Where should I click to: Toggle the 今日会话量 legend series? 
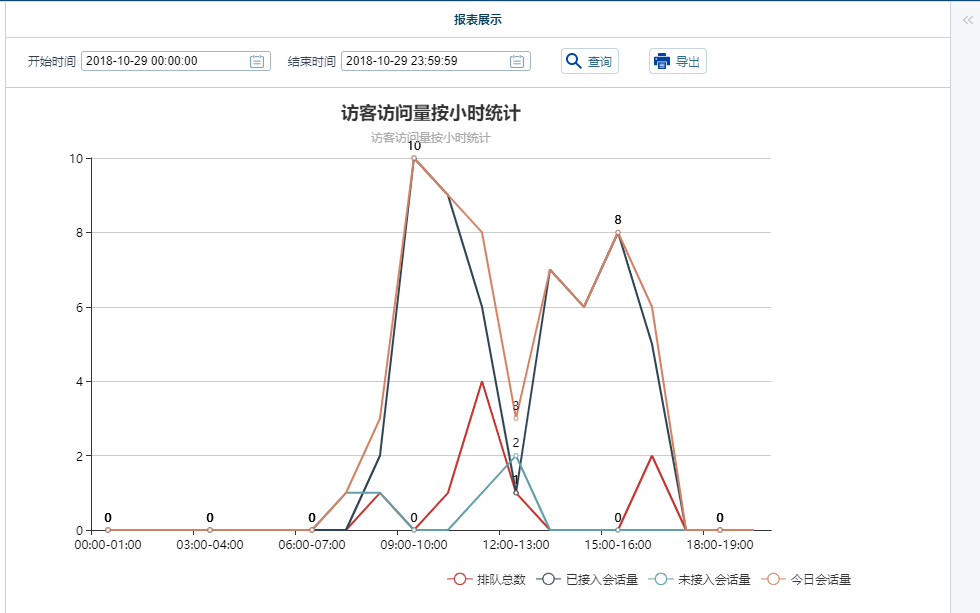(x=812, y=579)
